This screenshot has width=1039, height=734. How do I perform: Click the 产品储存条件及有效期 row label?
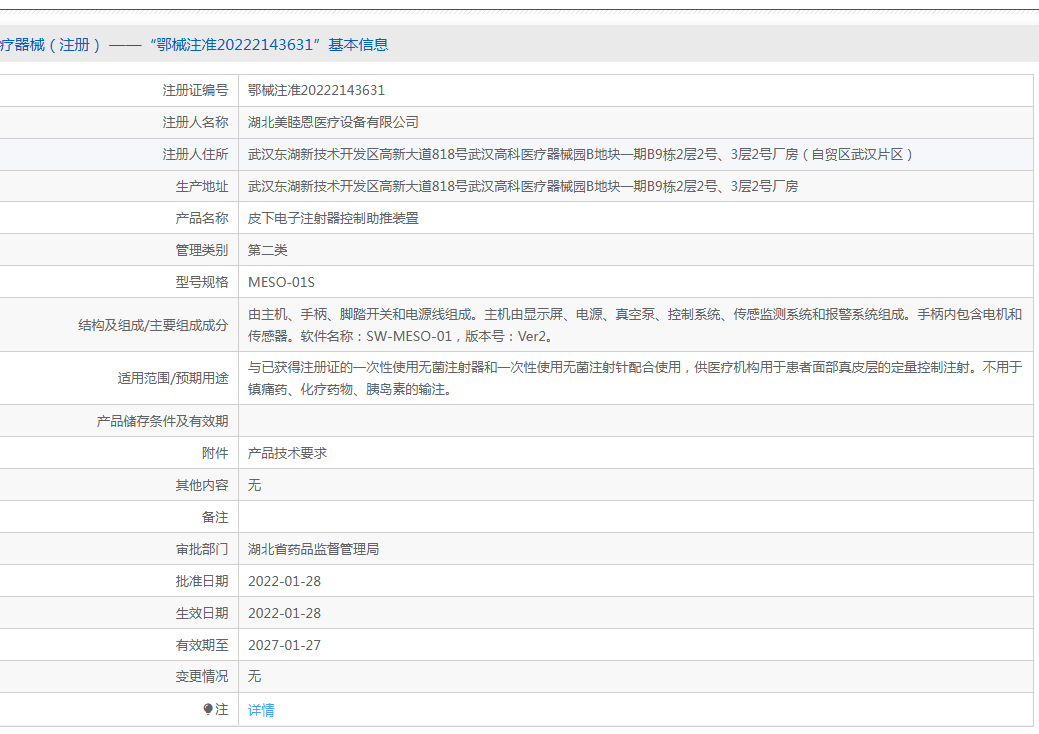162,421
